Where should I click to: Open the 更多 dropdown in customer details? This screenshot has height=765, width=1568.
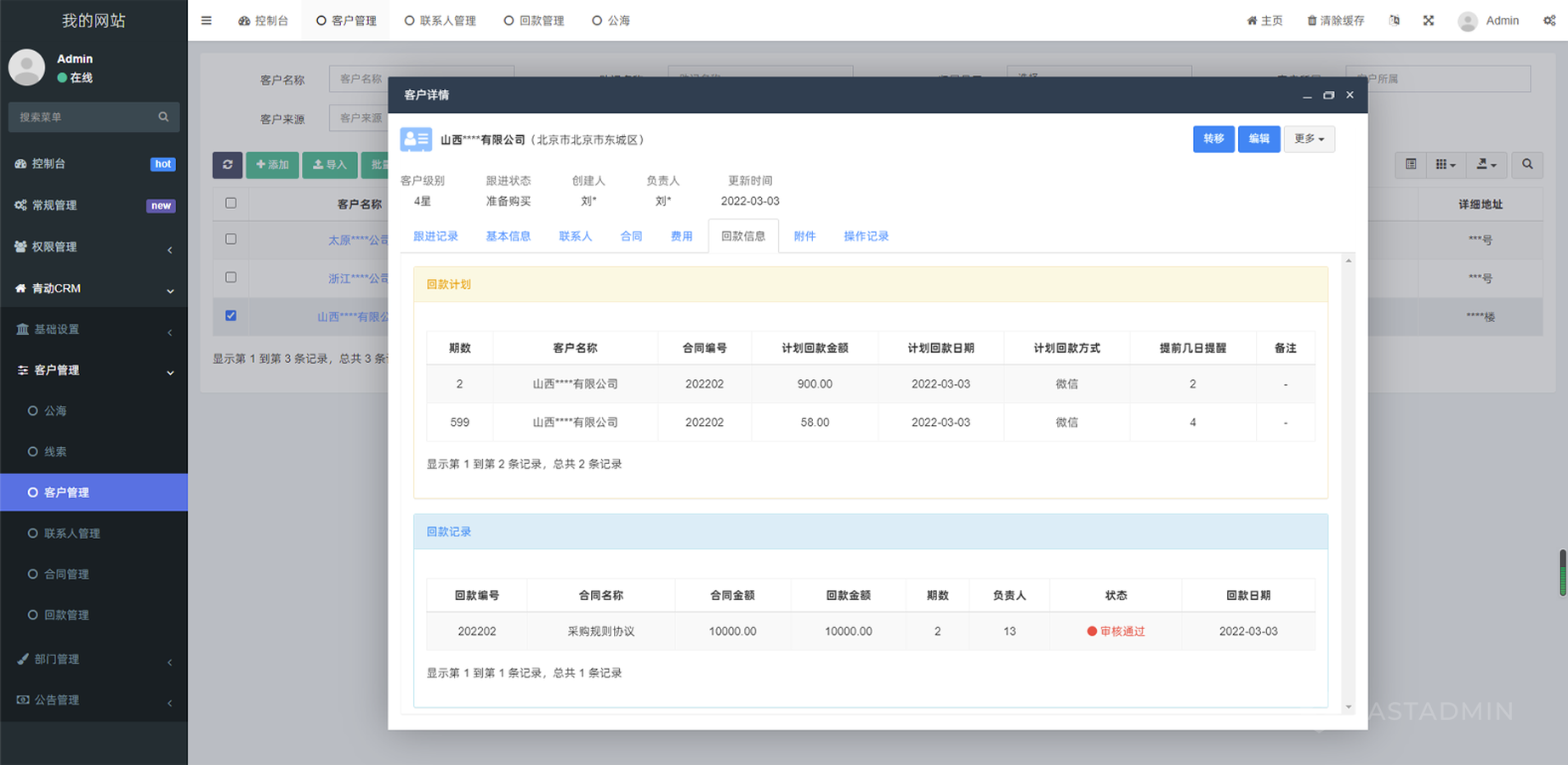pos(1309,139)
